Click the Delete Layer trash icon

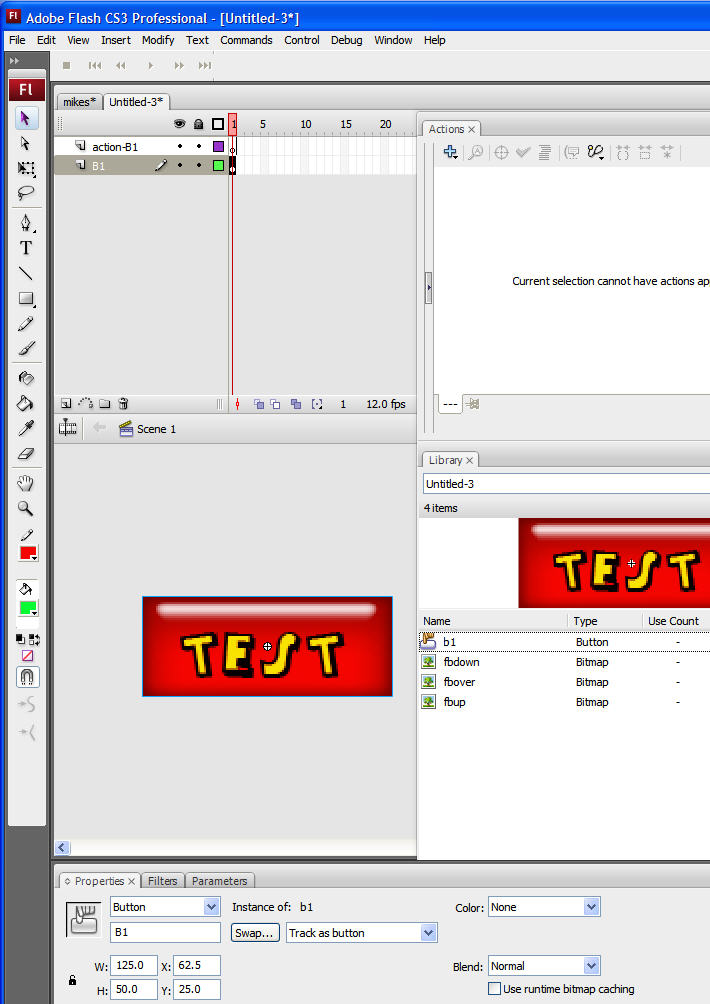(123, 404)
